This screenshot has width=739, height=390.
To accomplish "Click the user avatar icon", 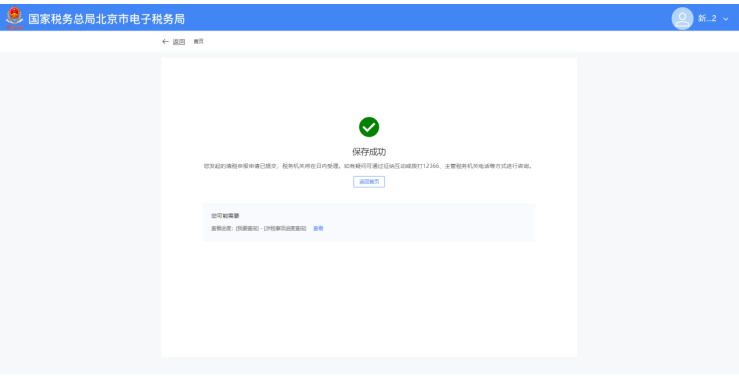I will pyautogui.click(x=682, y=19).
